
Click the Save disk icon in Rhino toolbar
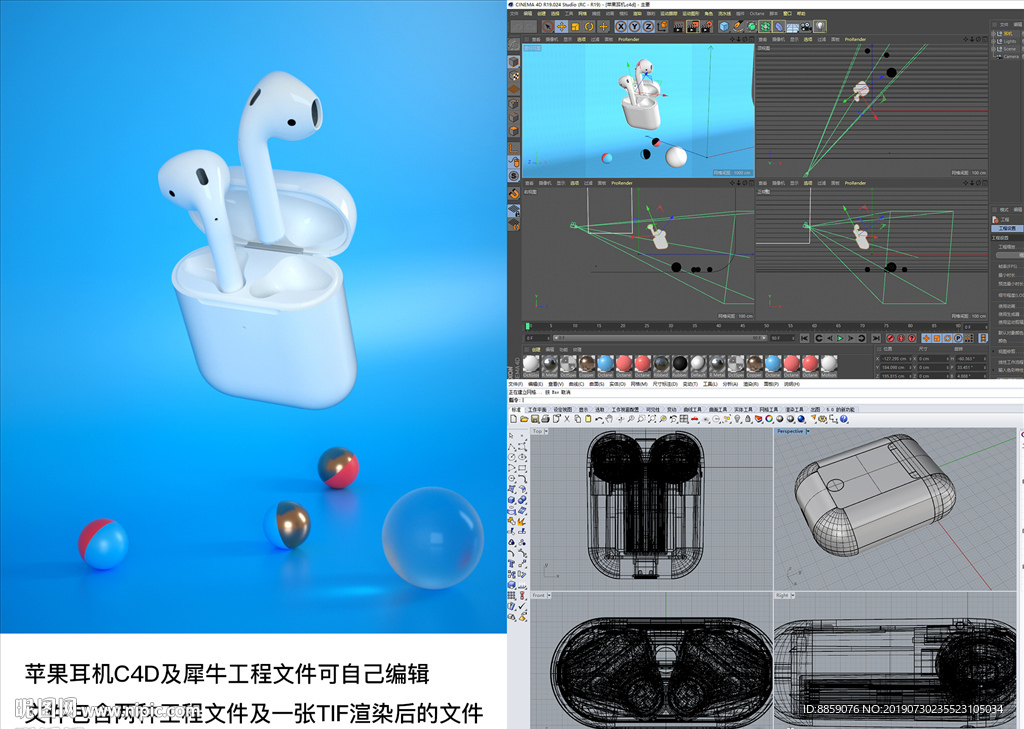click(535, 419)
